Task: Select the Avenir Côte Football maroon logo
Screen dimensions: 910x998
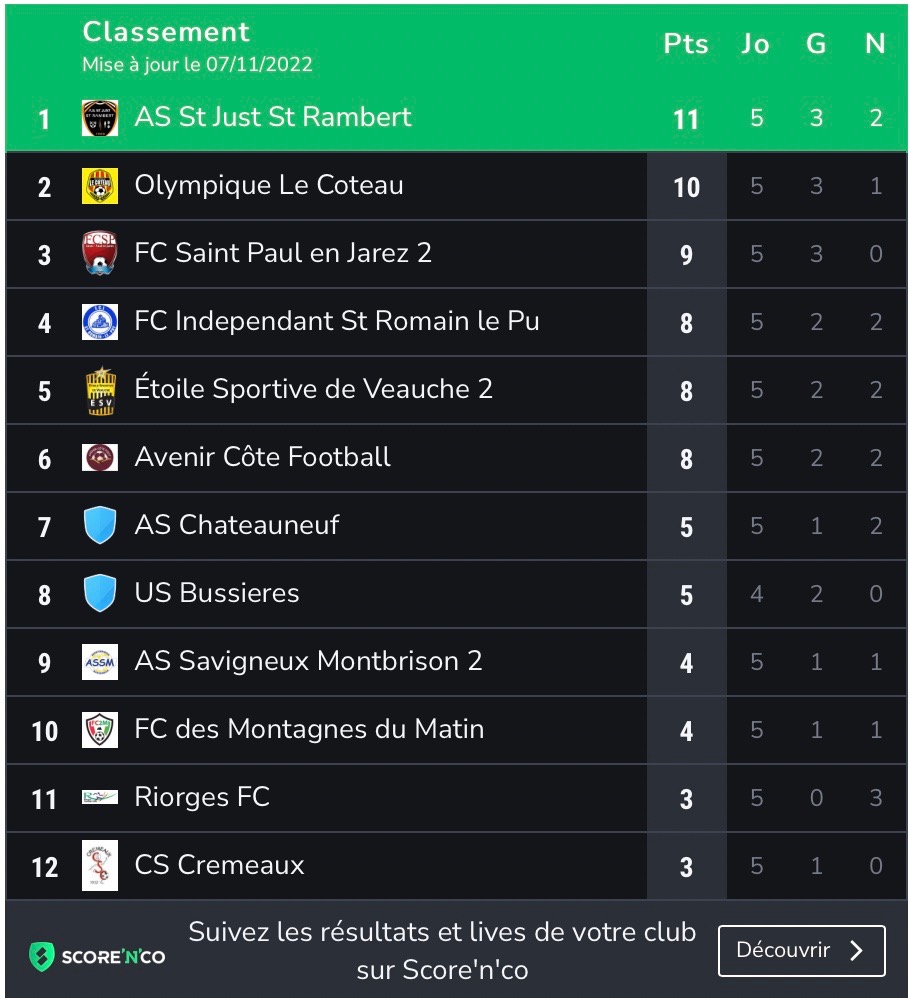Action: point(100,458)
